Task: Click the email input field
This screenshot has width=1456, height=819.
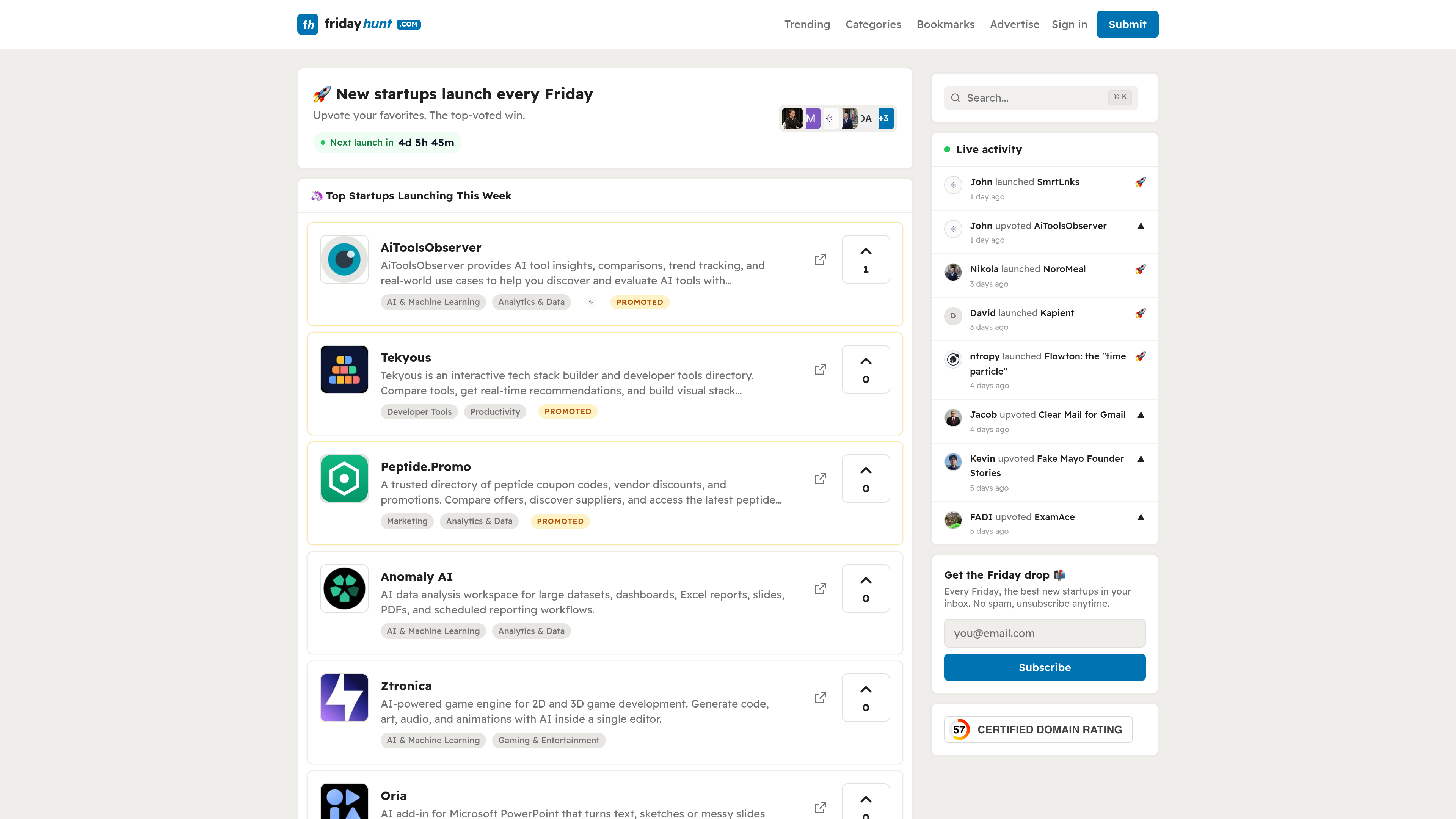Action: 1045,633
